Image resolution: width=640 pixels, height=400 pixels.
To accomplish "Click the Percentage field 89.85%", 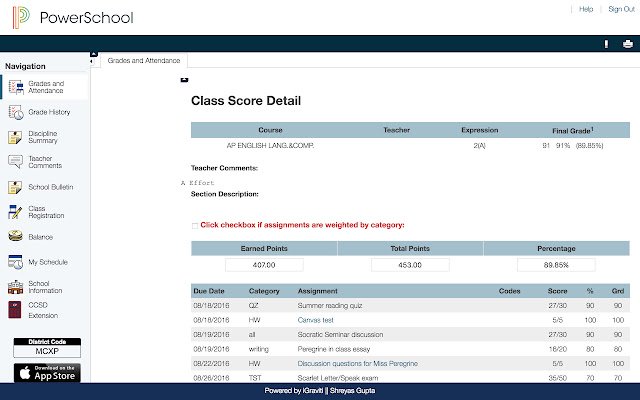I will (x=556, y=265).
